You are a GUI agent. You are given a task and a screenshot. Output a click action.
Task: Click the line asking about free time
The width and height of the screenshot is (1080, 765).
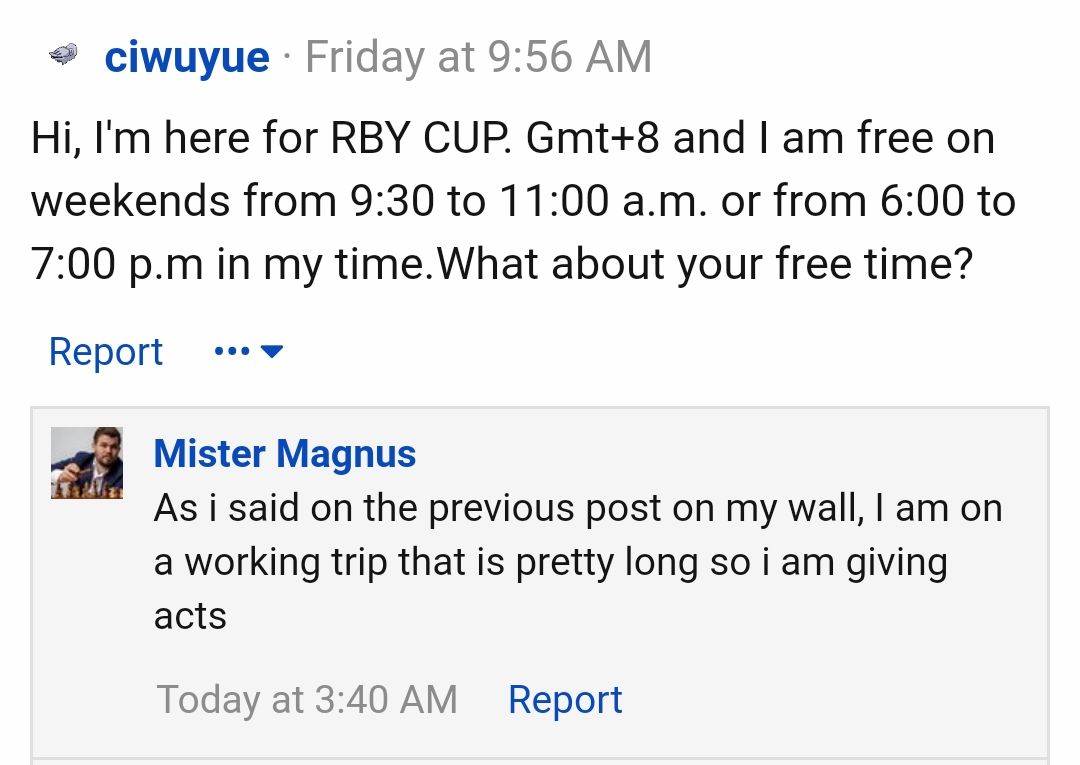click(x=502, y=266)
